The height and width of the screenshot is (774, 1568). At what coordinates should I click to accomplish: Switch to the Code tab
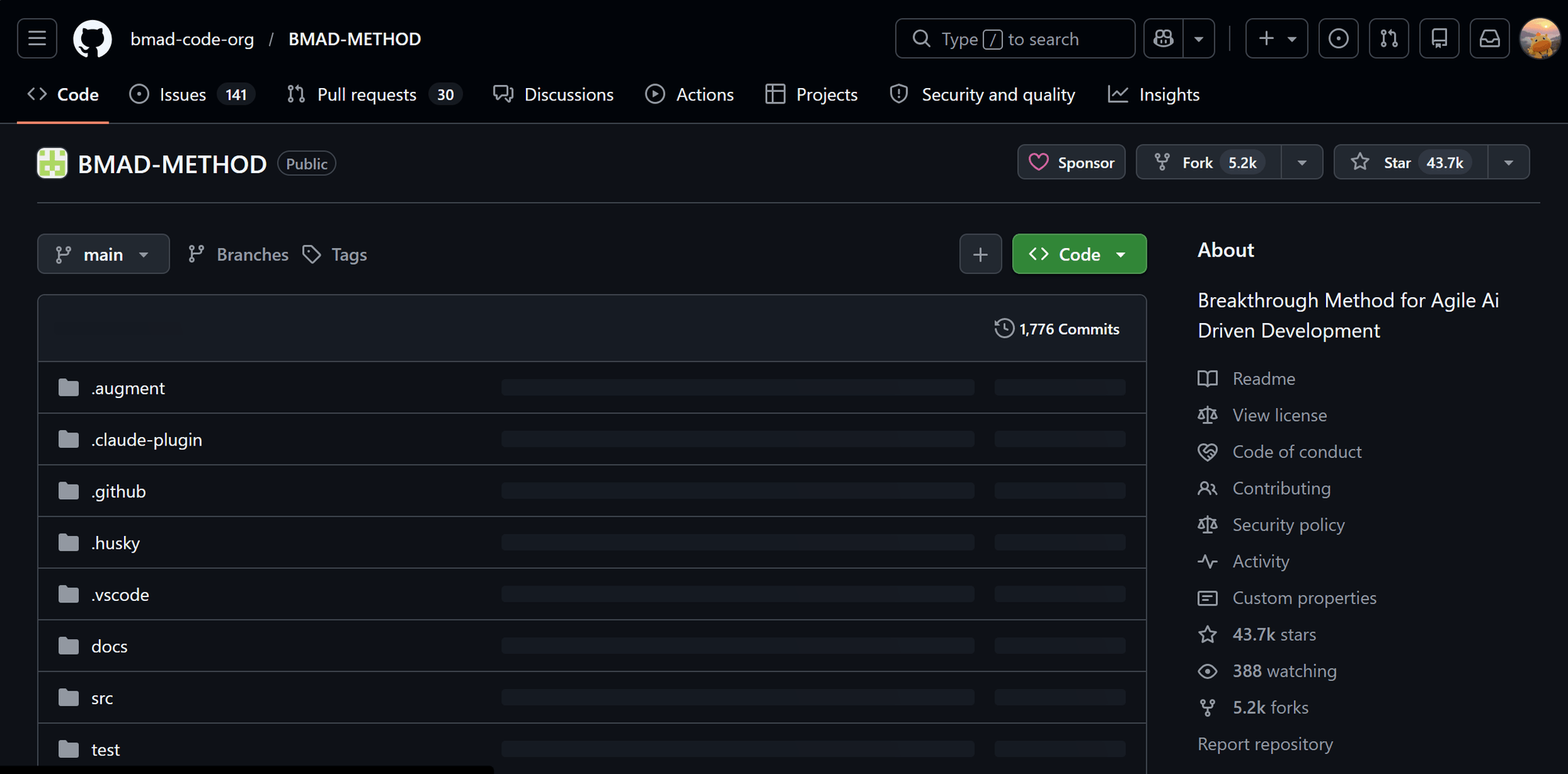63,94
